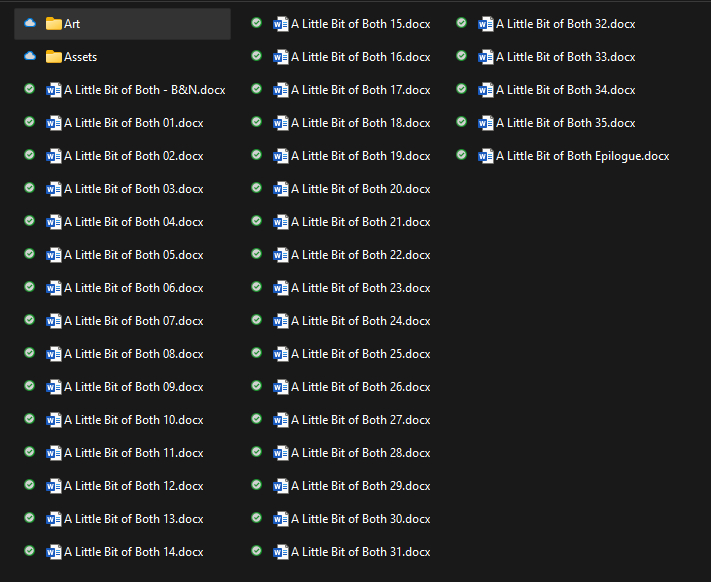Click green sync checkmark next to Both 32.docx
711x582 pixels.
[461, 23]
